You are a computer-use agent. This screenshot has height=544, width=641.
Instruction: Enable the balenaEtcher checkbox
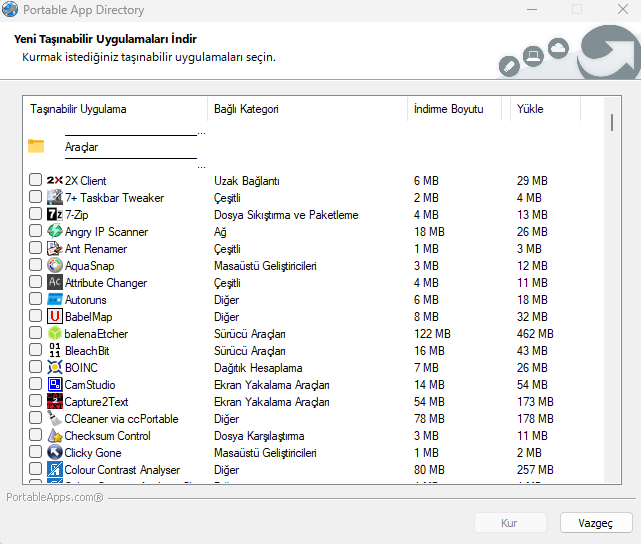[x=36, y=333]
